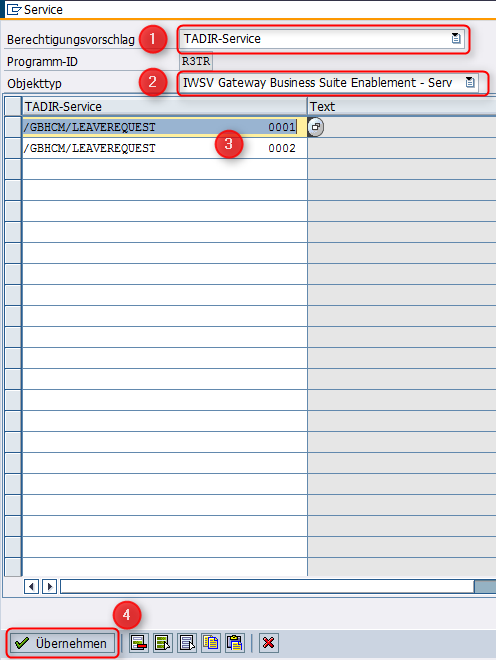Image resolution: width=496 pixels, height=660 pixels.
Task: Click the TADIR-Service column header
Action: tap(165, 106)
